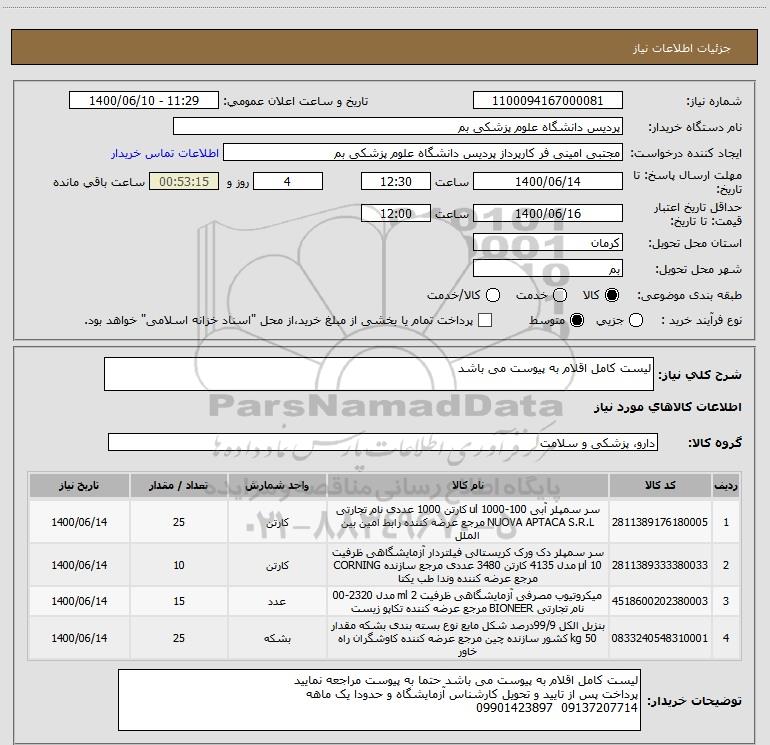
Task: Click the تعداد / مقدار column header
Action: 179,485
